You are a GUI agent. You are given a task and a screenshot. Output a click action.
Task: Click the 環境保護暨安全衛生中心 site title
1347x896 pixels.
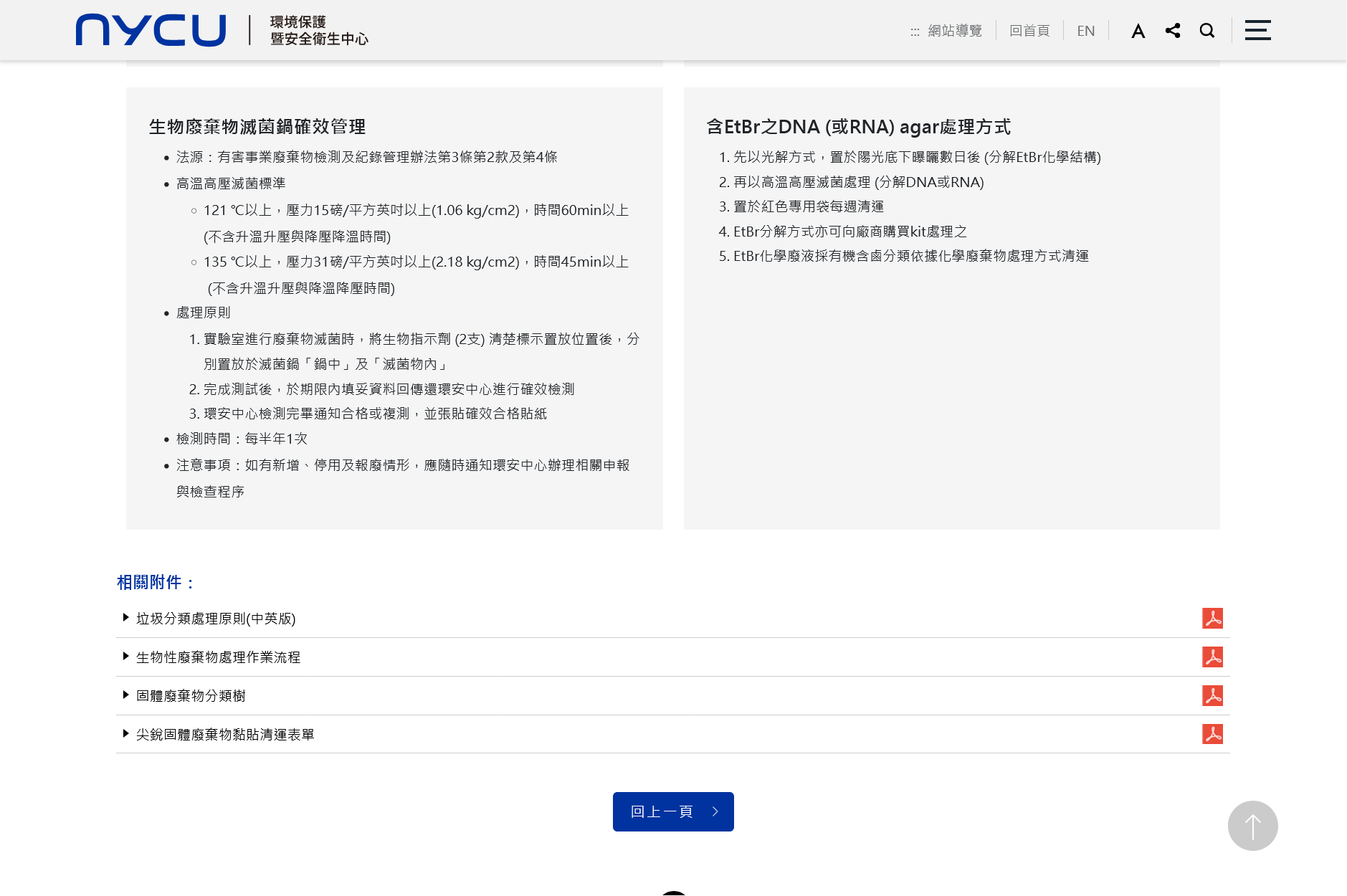click(319, 30)
